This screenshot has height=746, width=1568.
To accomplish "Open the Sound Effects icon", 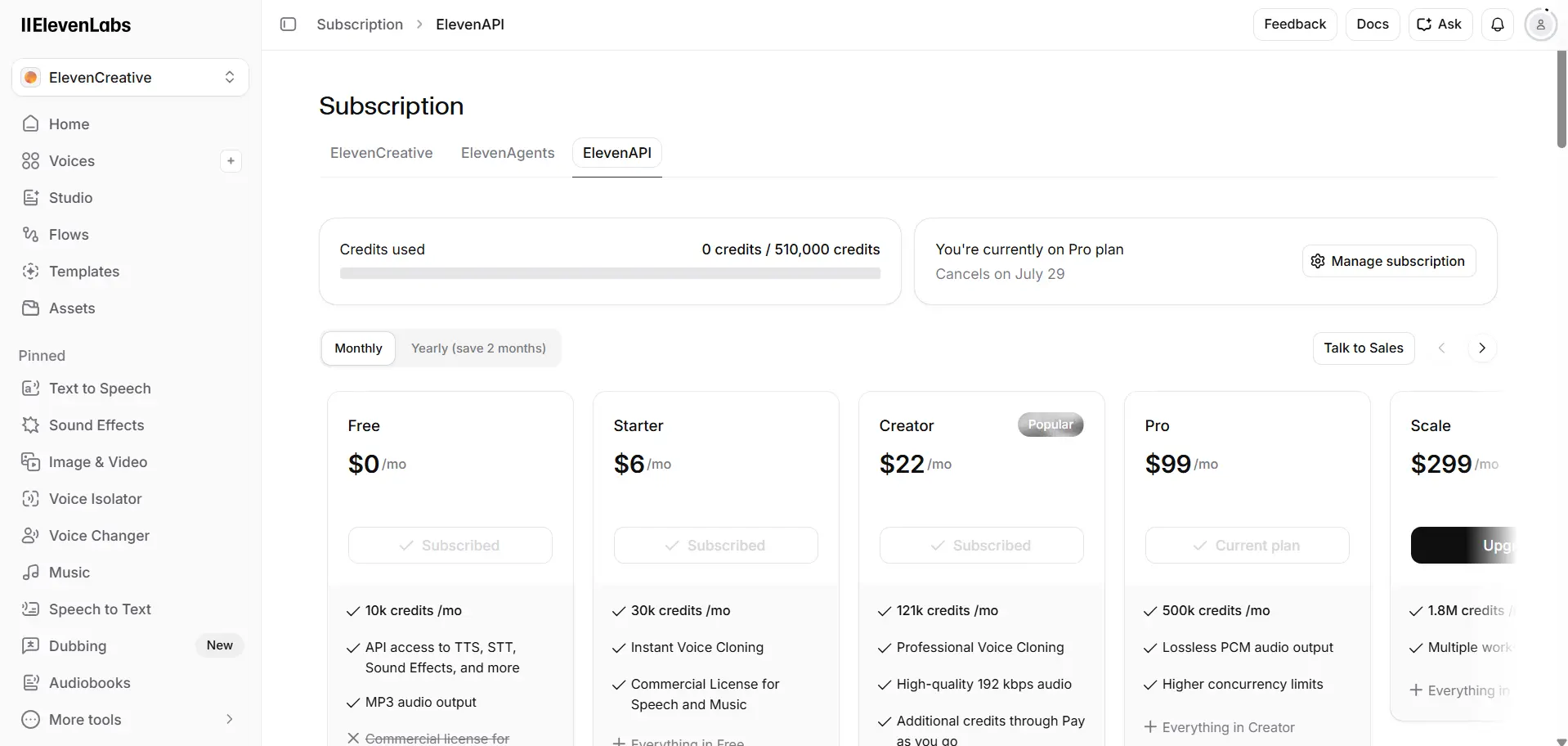I will pyautogui.click(x=31, y=425).
